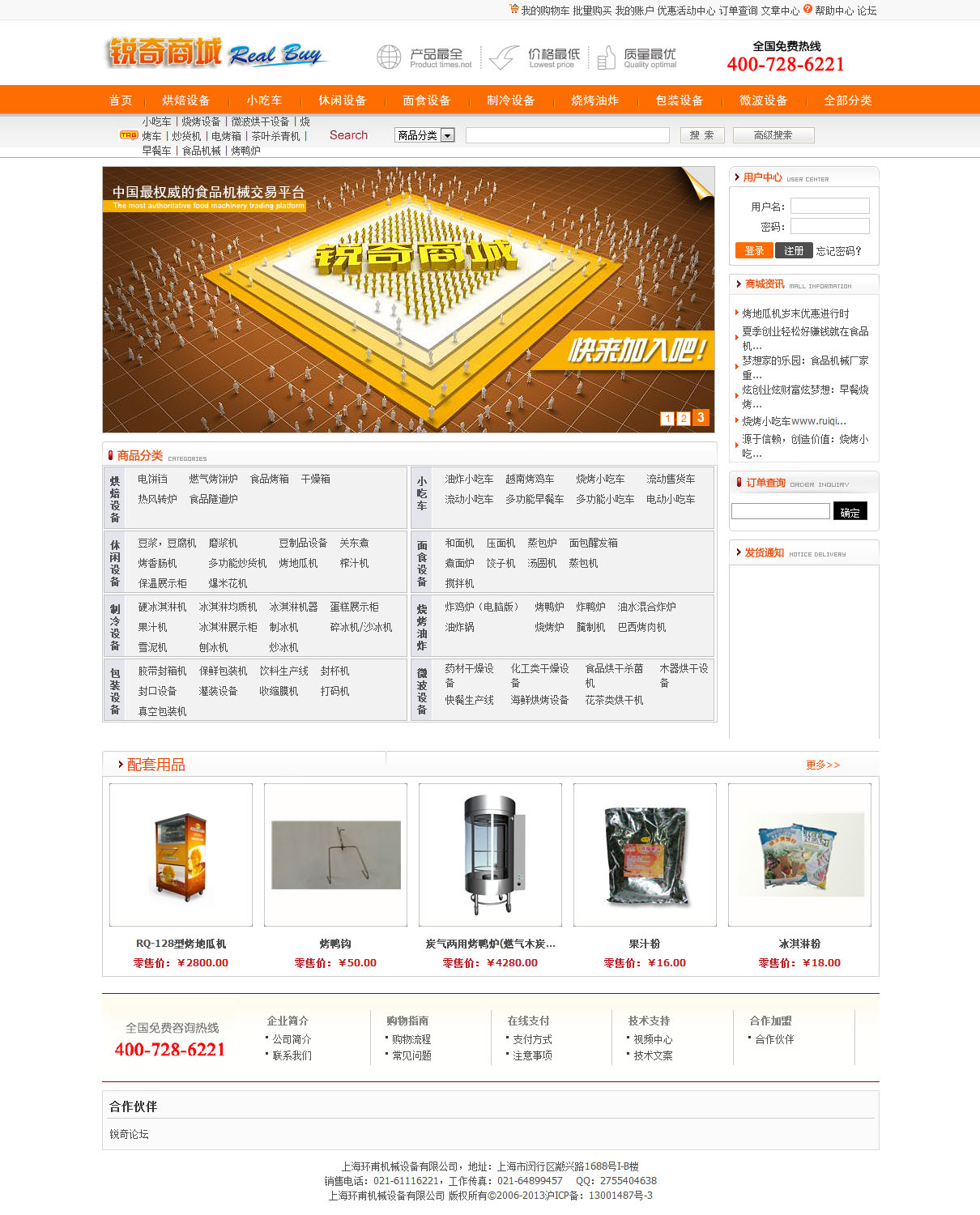Open the 商品分类 search category dropdown
The height and width of the screenshot is (1215, 980).
pyautogui.click(x=425, y=135)
